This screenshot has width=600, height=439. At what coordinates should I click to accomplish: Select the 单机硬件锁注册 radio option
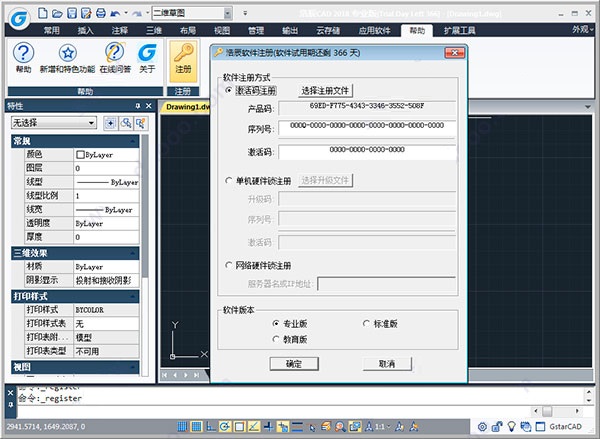click(x=230, y=181)
